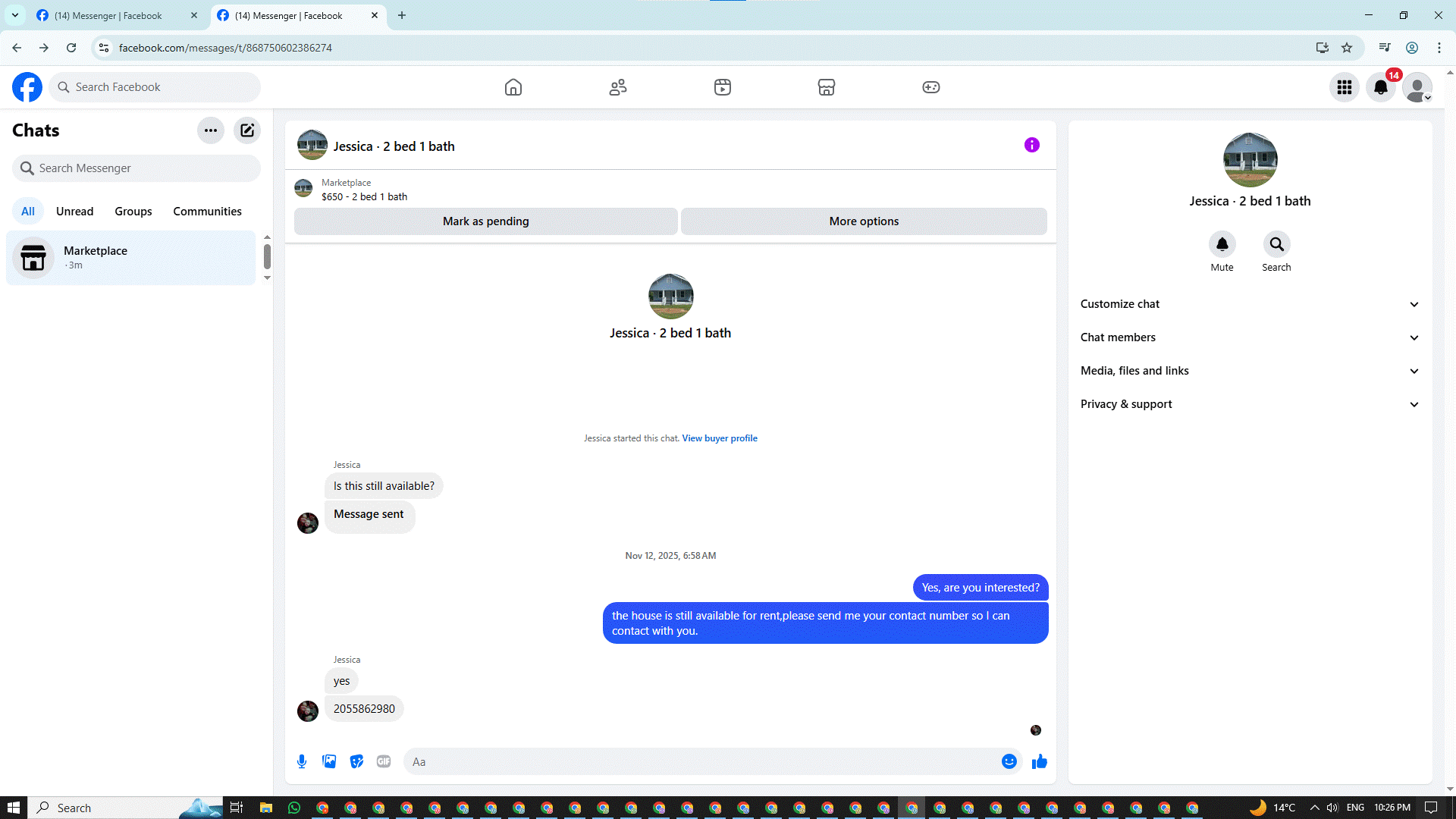Send a thumbs-up like
1456x819 pixels.
[1040, 761]
